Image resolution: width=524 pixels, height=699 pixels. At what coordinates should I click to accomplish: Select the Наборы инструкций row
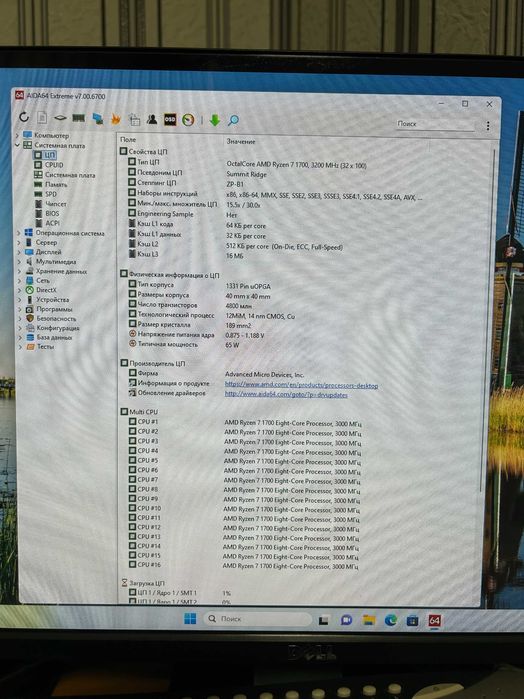coord(274,194)
